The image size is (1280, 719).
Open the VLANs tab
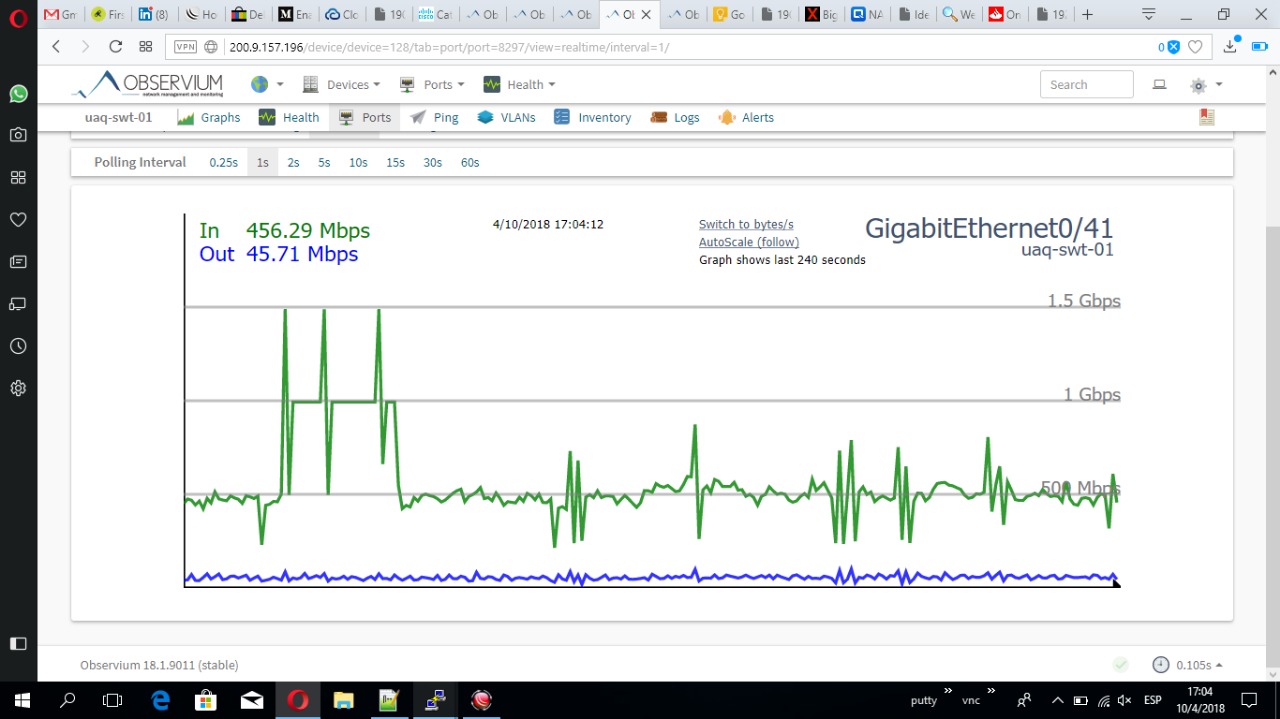(x=506, y=117)
